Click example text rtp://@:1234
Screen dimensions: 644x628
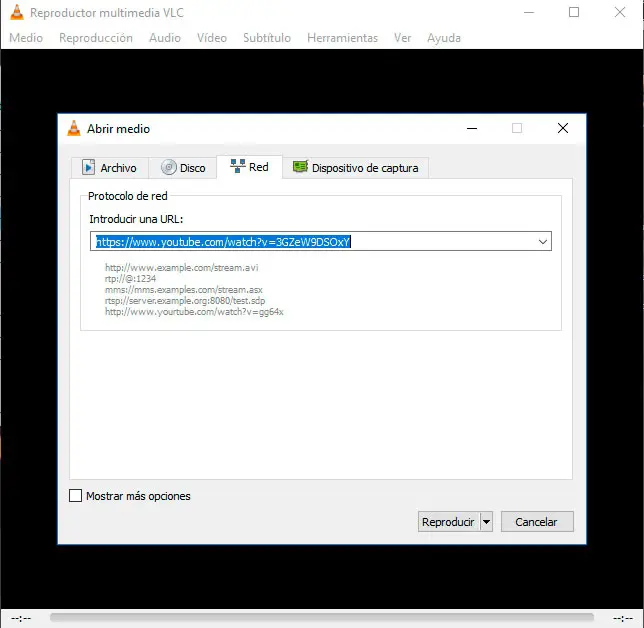click(130, 279)
